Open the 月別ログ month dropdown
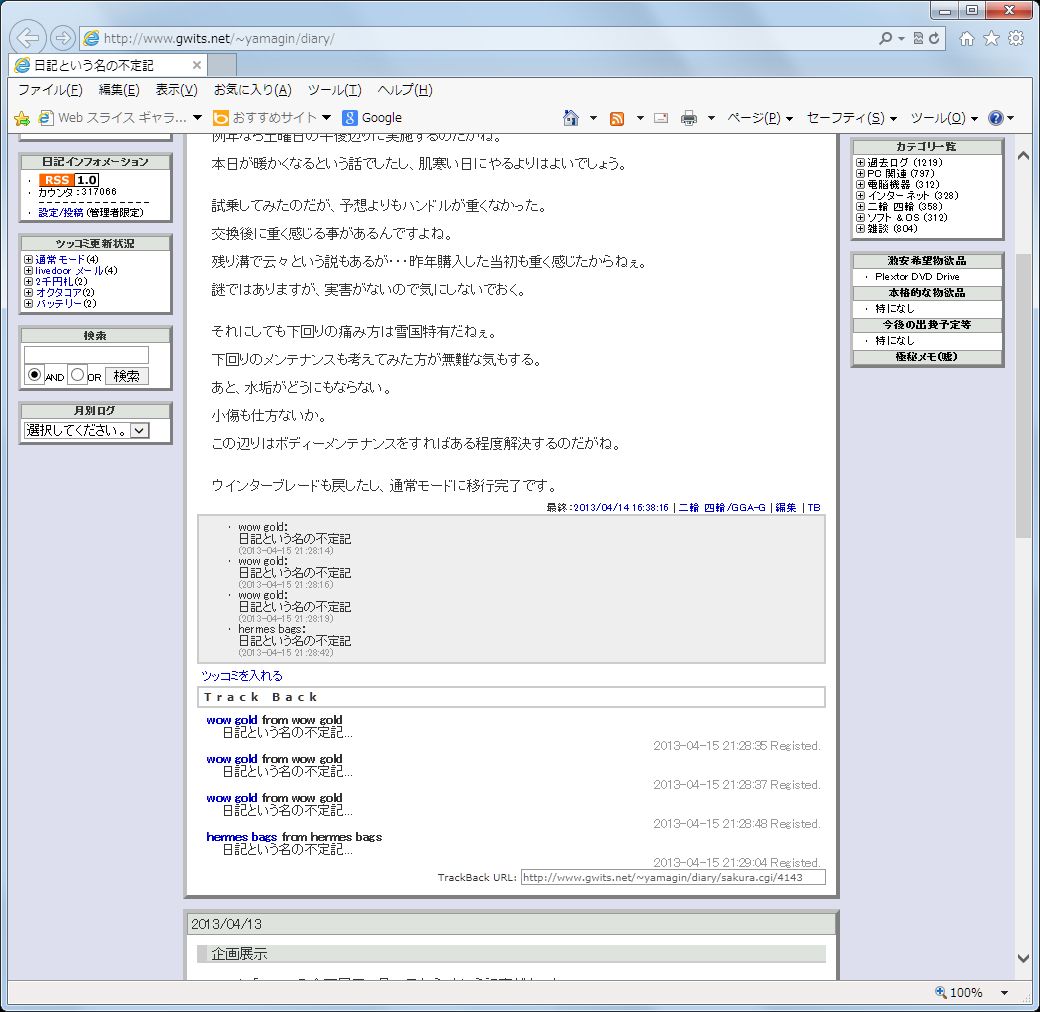The image size is (1040, 1012). [x=139, y=430]
